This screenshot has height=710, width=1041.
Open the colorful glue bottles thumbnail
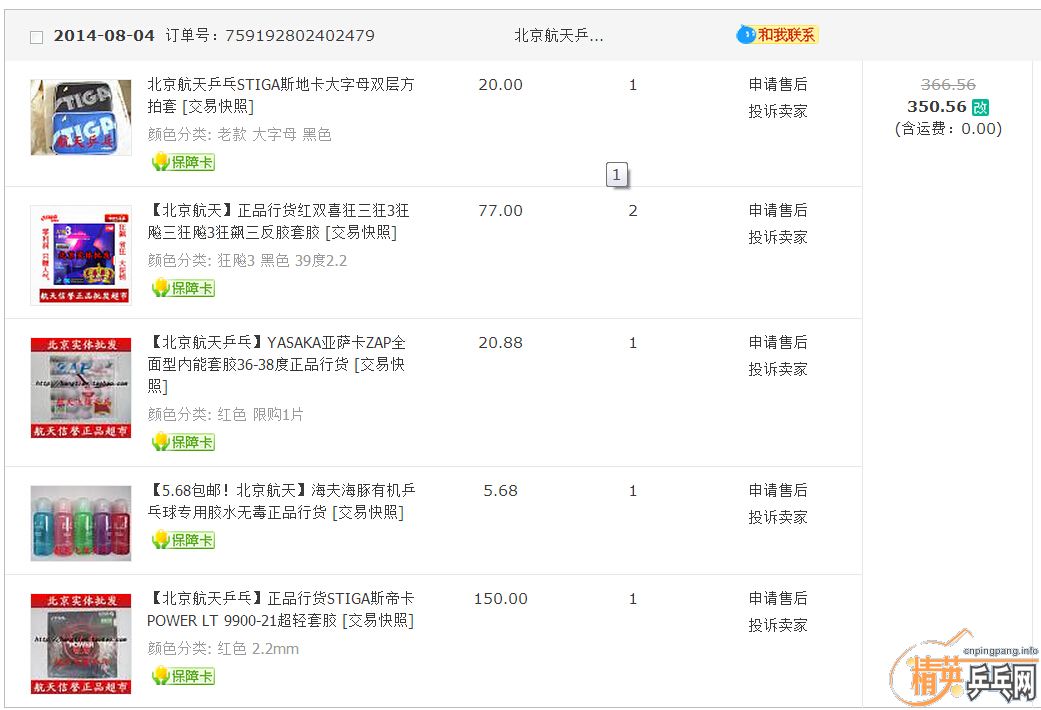(x=81, y=523)
